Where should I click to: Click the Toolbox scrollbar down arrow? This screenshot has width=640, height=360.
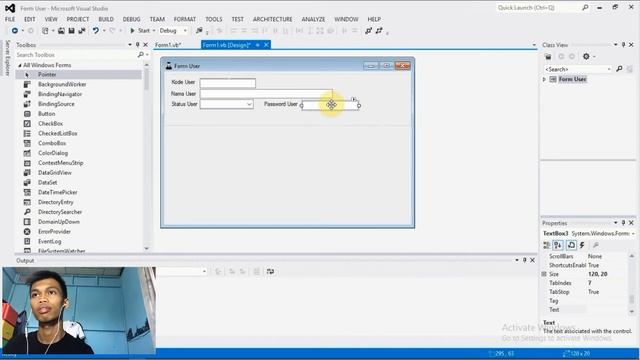(147, 248)
